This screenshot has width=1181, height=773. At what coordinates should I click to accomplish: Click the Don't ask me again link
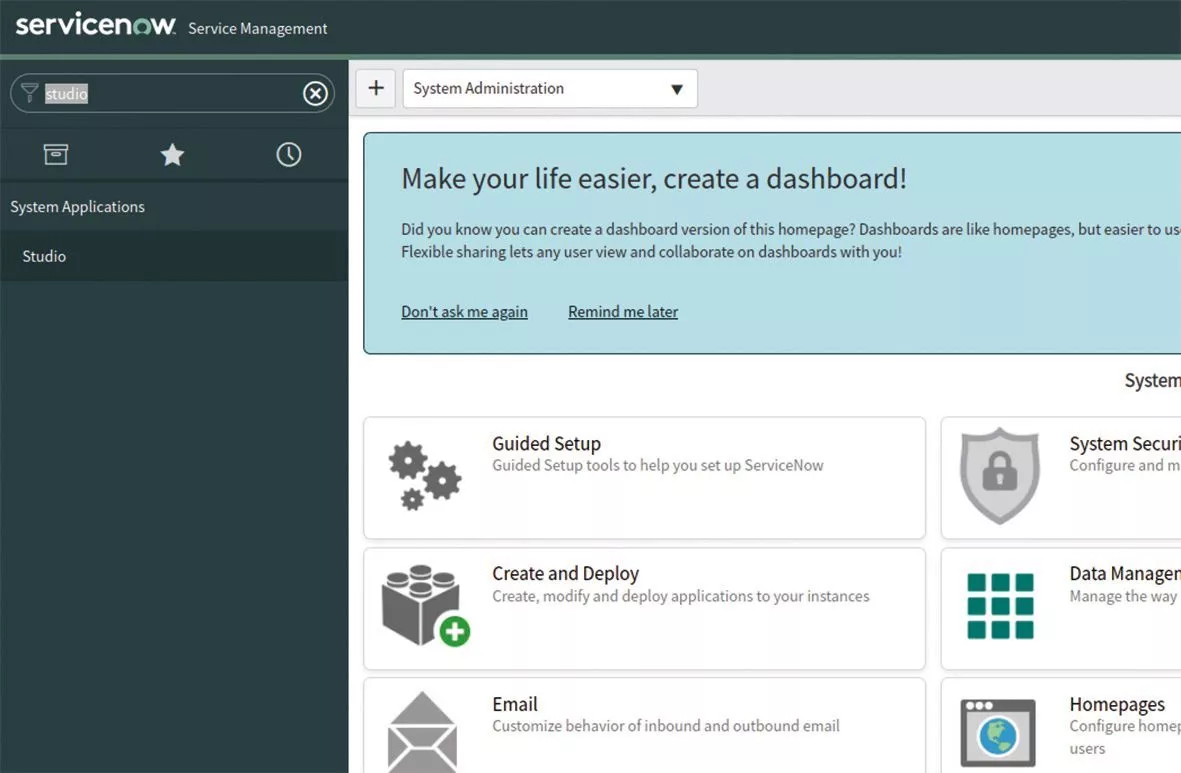tap(464, 312)
